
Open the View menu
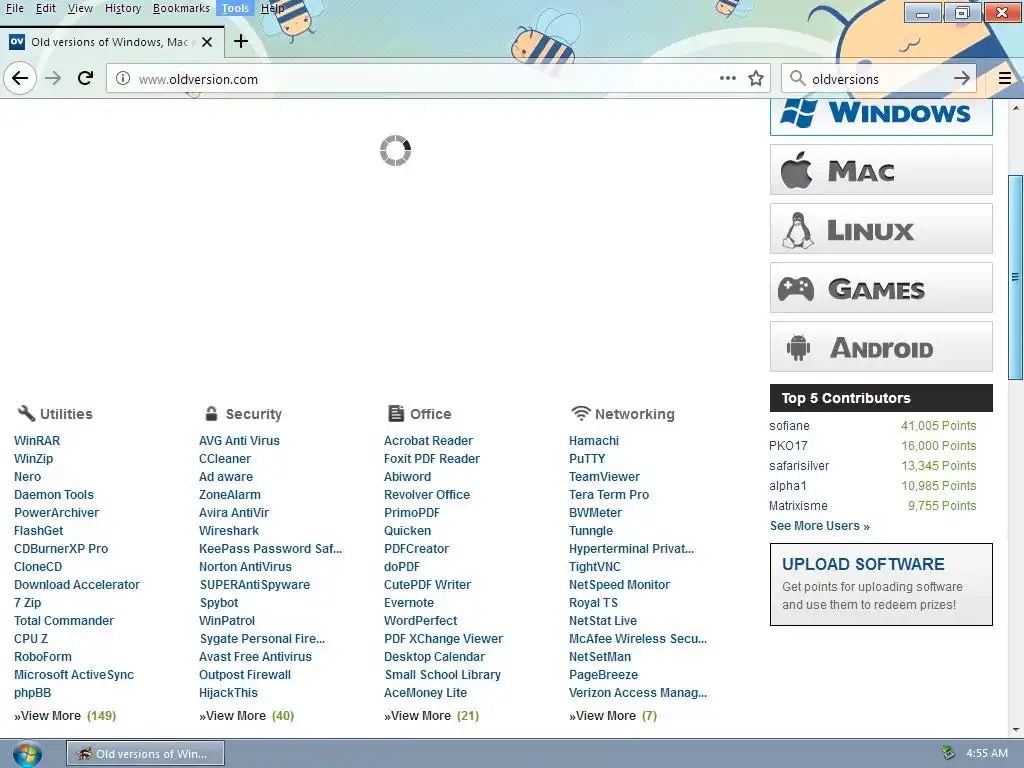[x=80, y=8]
